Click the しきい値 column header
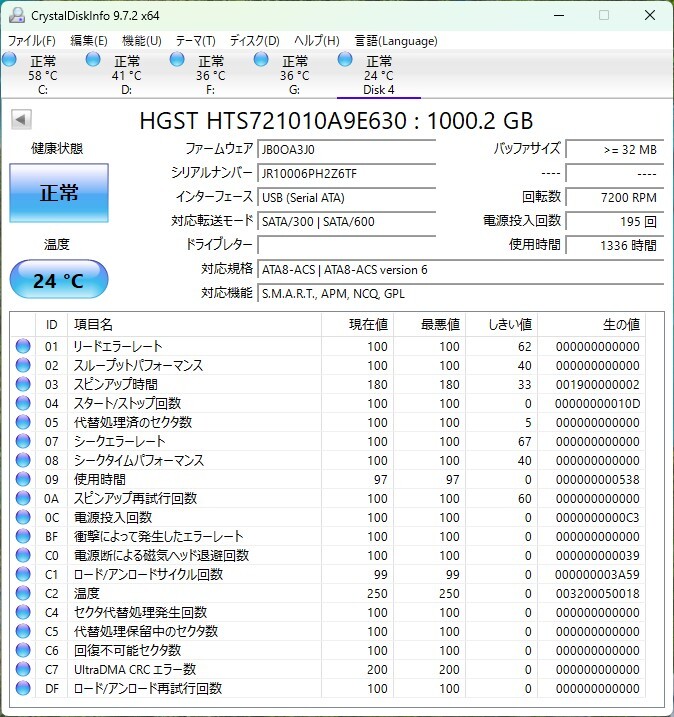 [x=502, y=325]
